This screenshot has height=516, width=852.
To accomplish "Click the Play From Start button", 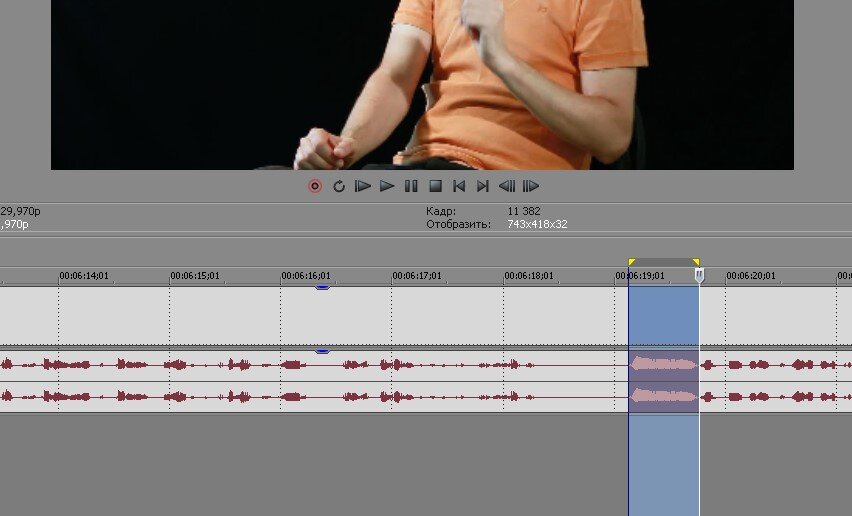I will click(362, 186).
